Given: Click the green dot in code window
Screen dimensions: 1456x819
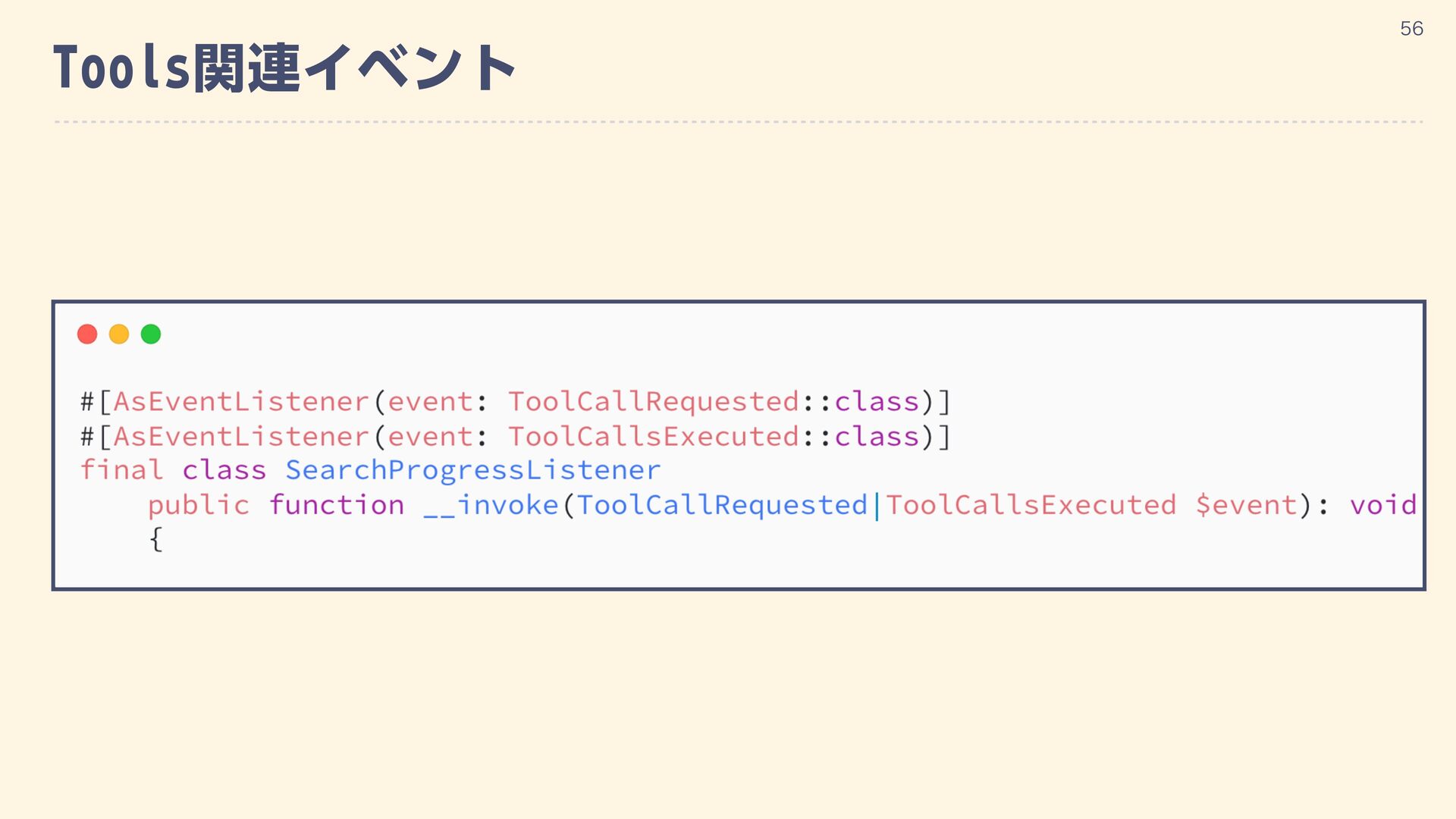Looking at the screenshot, I should [151, 334].
